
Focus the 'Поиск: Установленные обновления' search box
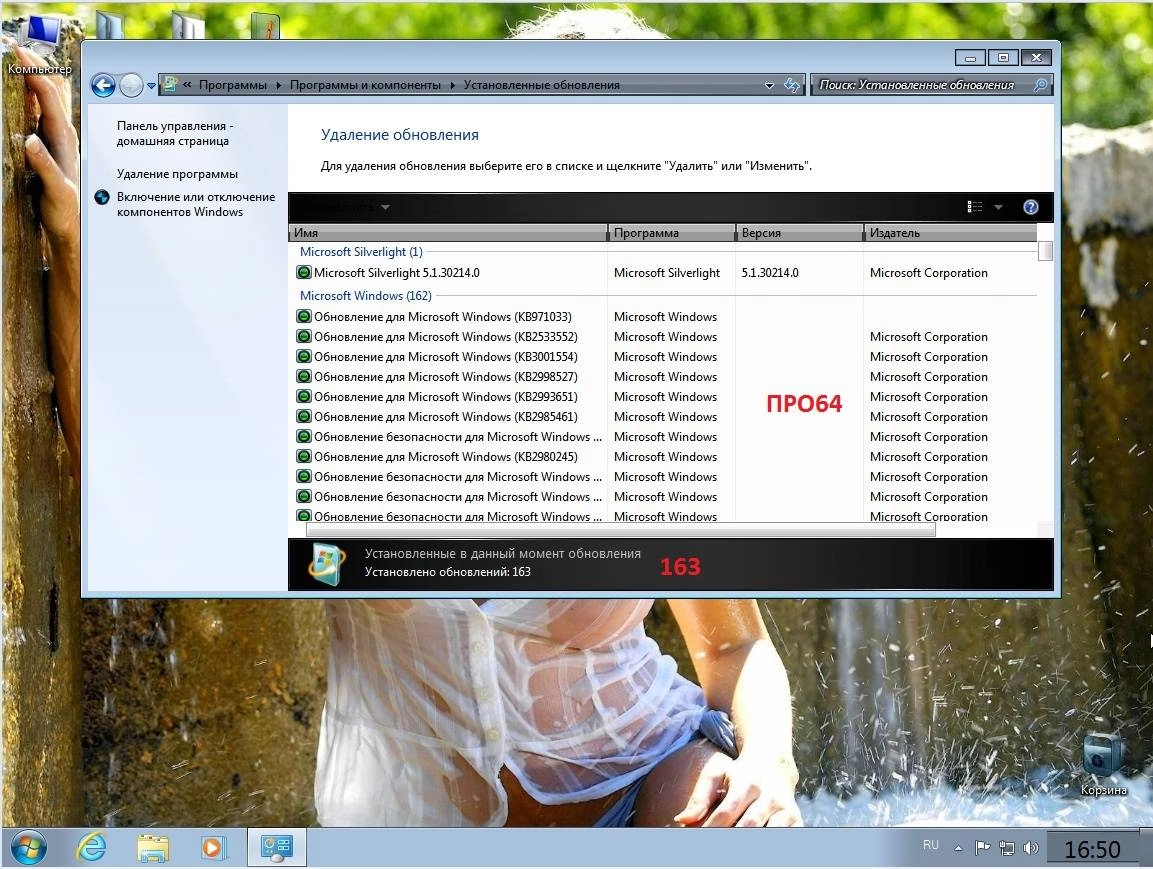(931, 85)
